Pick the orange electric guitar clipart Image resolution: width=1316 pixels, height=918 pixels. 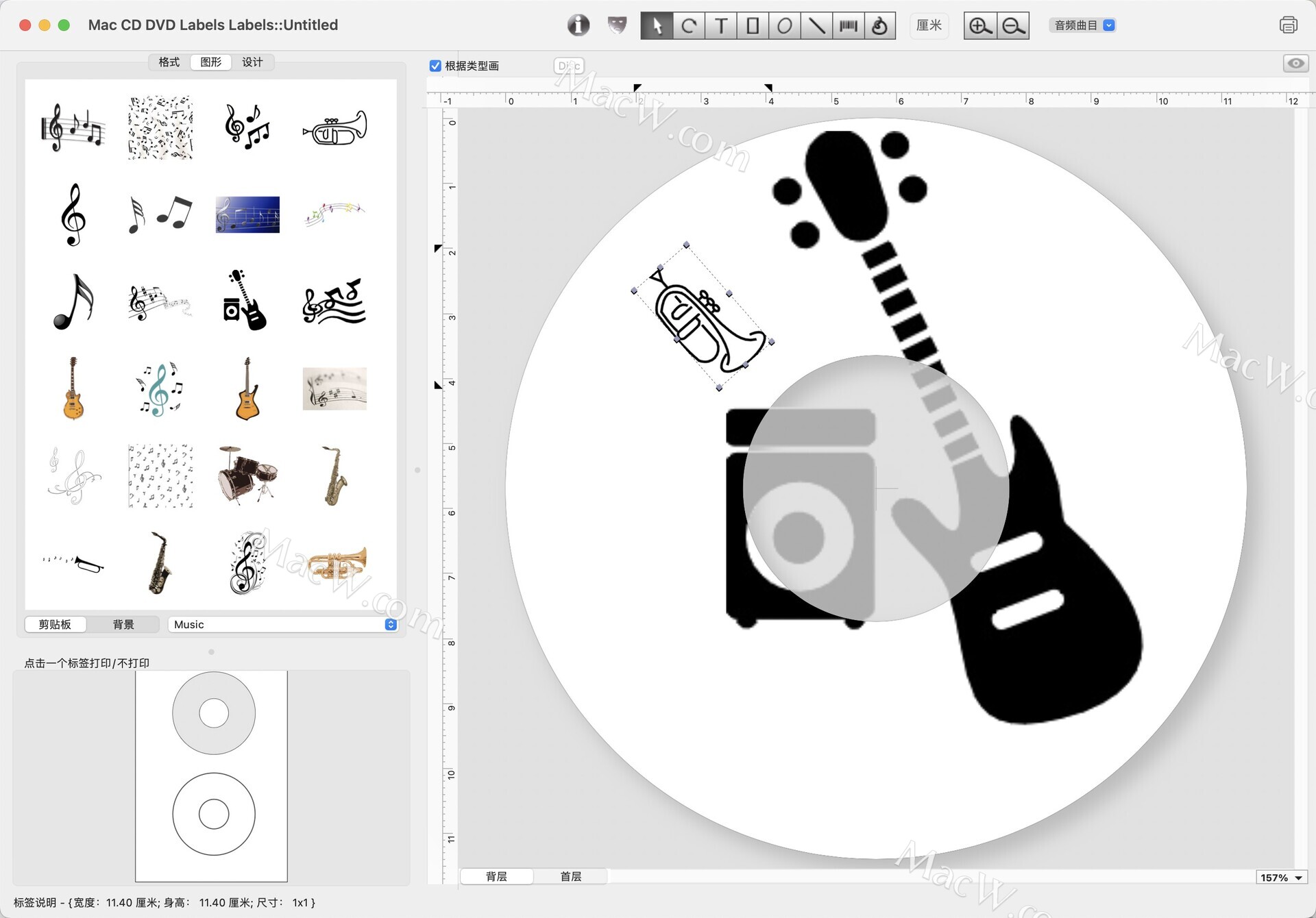pos(247,388)
